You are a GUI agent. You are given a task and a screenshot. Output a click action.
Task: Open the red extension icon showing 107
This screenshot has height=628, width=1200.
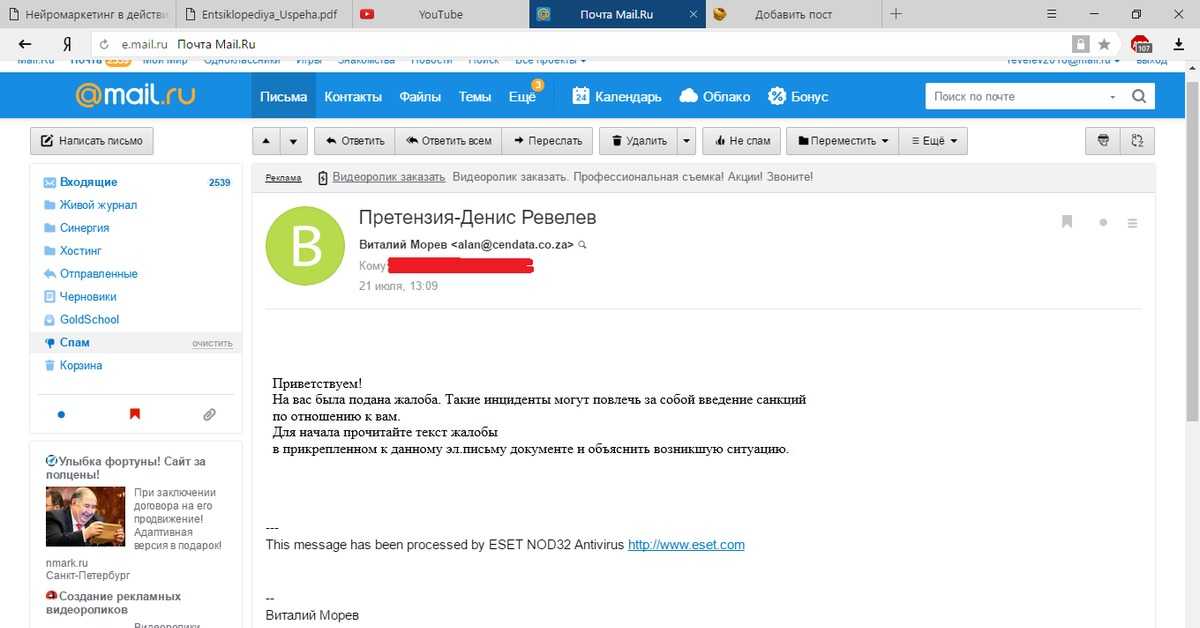coord(1140,44)
